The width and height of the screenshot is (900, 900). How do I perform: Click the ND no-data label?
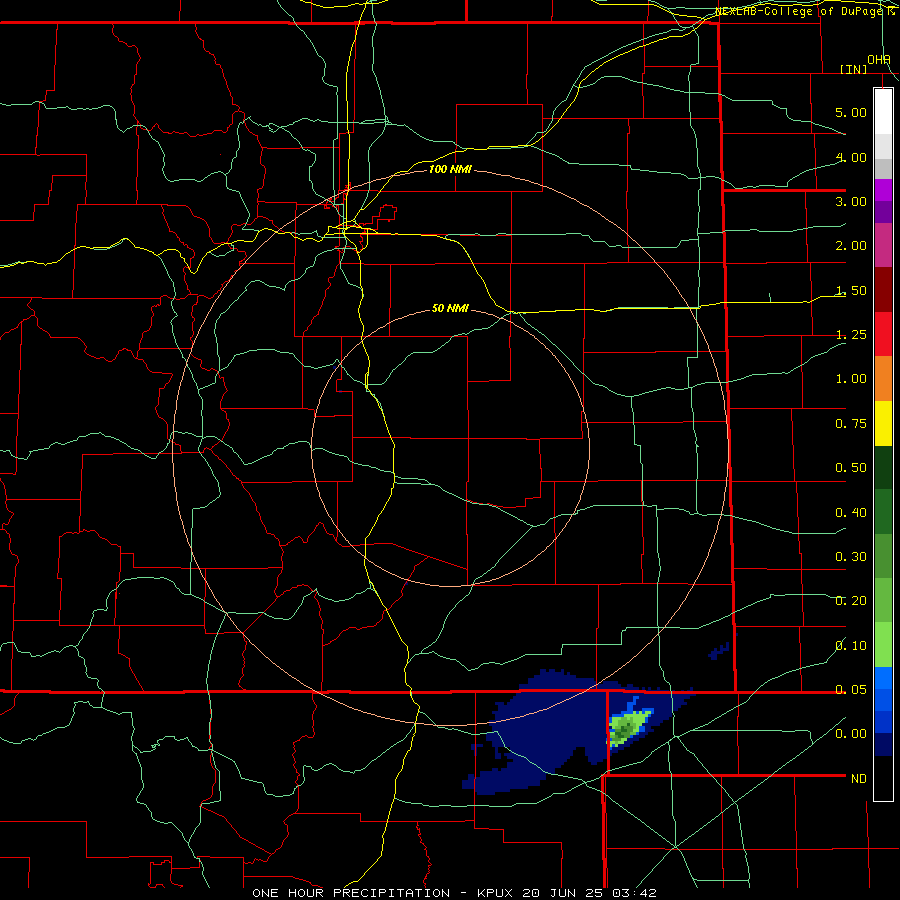pyautogui.click(x=859, y=779)
